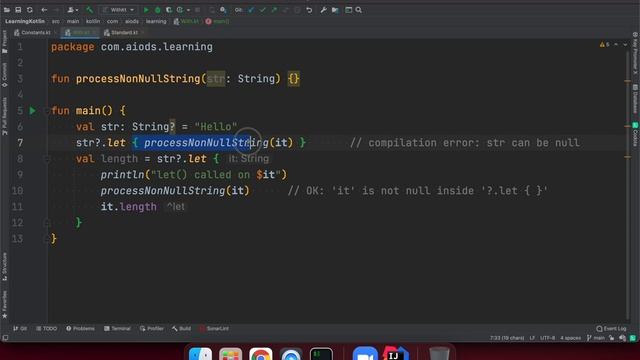Click the cursor position status entry
The width and height of the screenshot is (640, 360).
pos(507,338)
